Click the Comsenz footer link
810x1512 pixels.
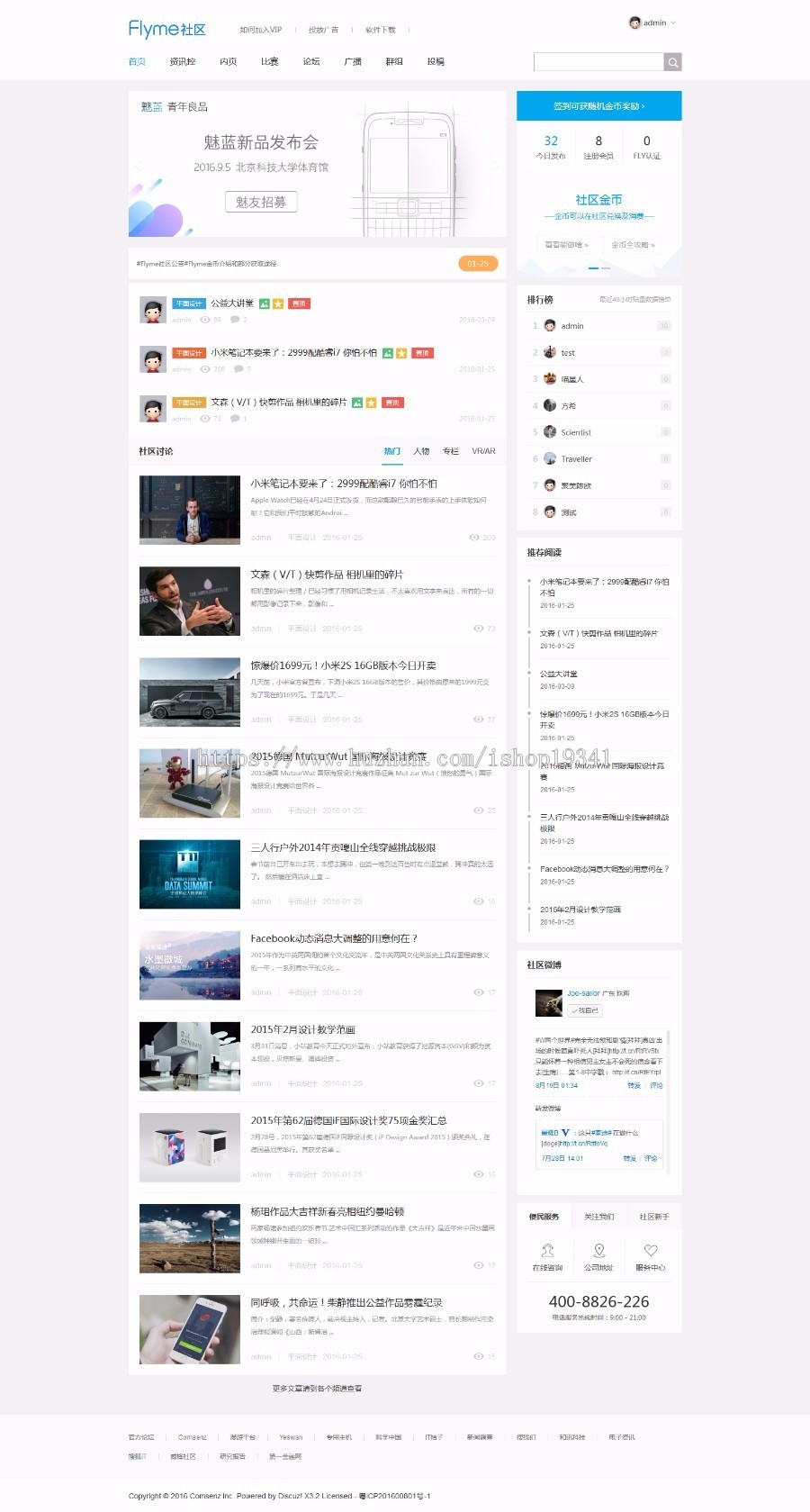193,1437
